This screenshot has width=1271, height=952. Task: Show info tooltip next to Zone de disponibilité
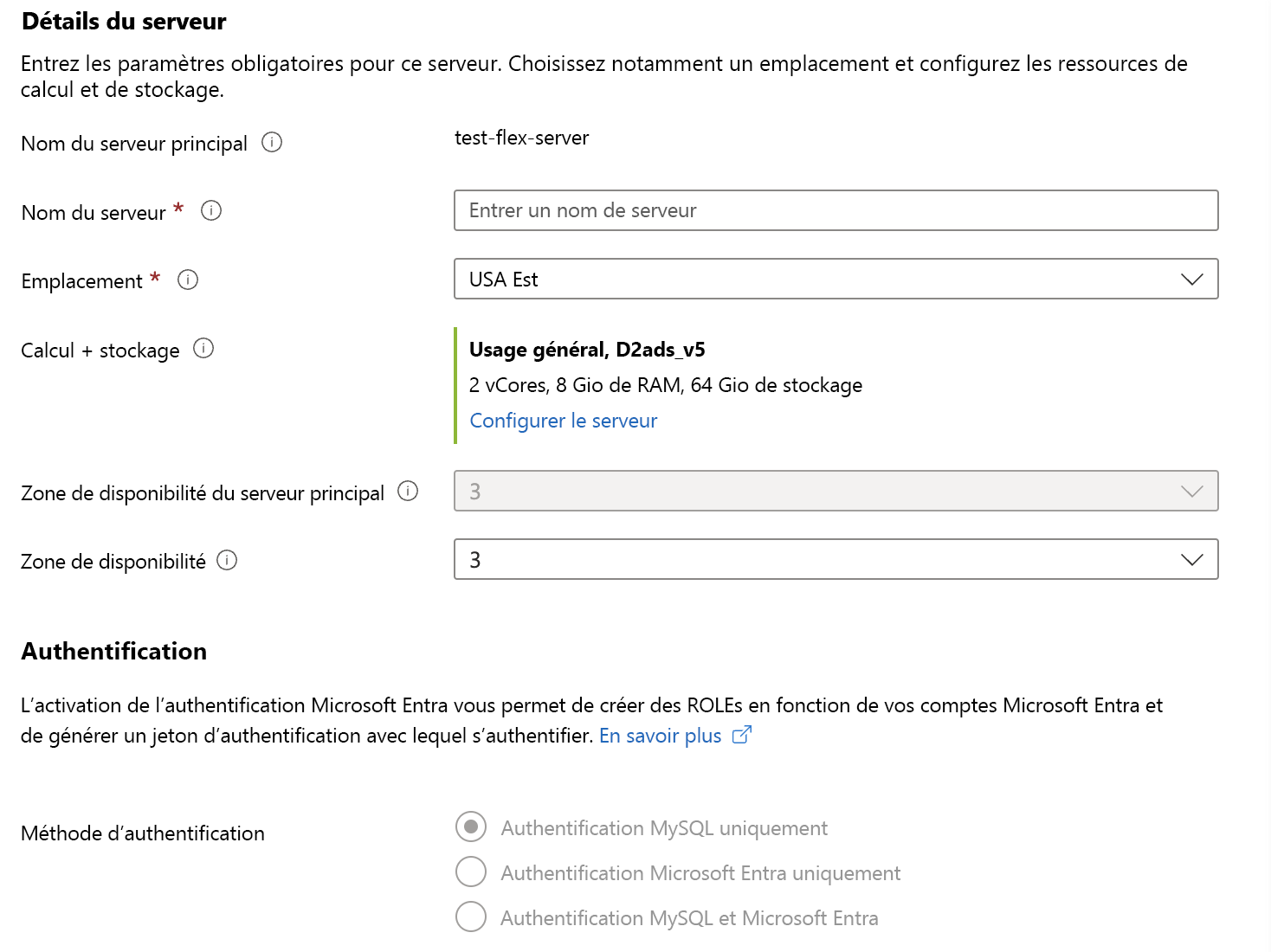(227, 560)
